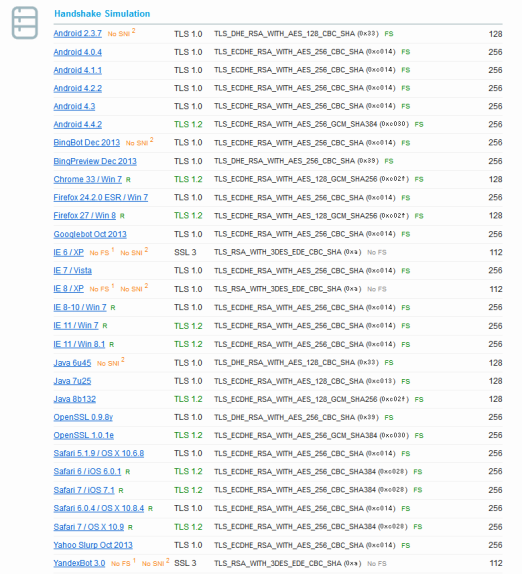Open the OpenSSL 0.9.8y link
522x574 pixels.
83,417
